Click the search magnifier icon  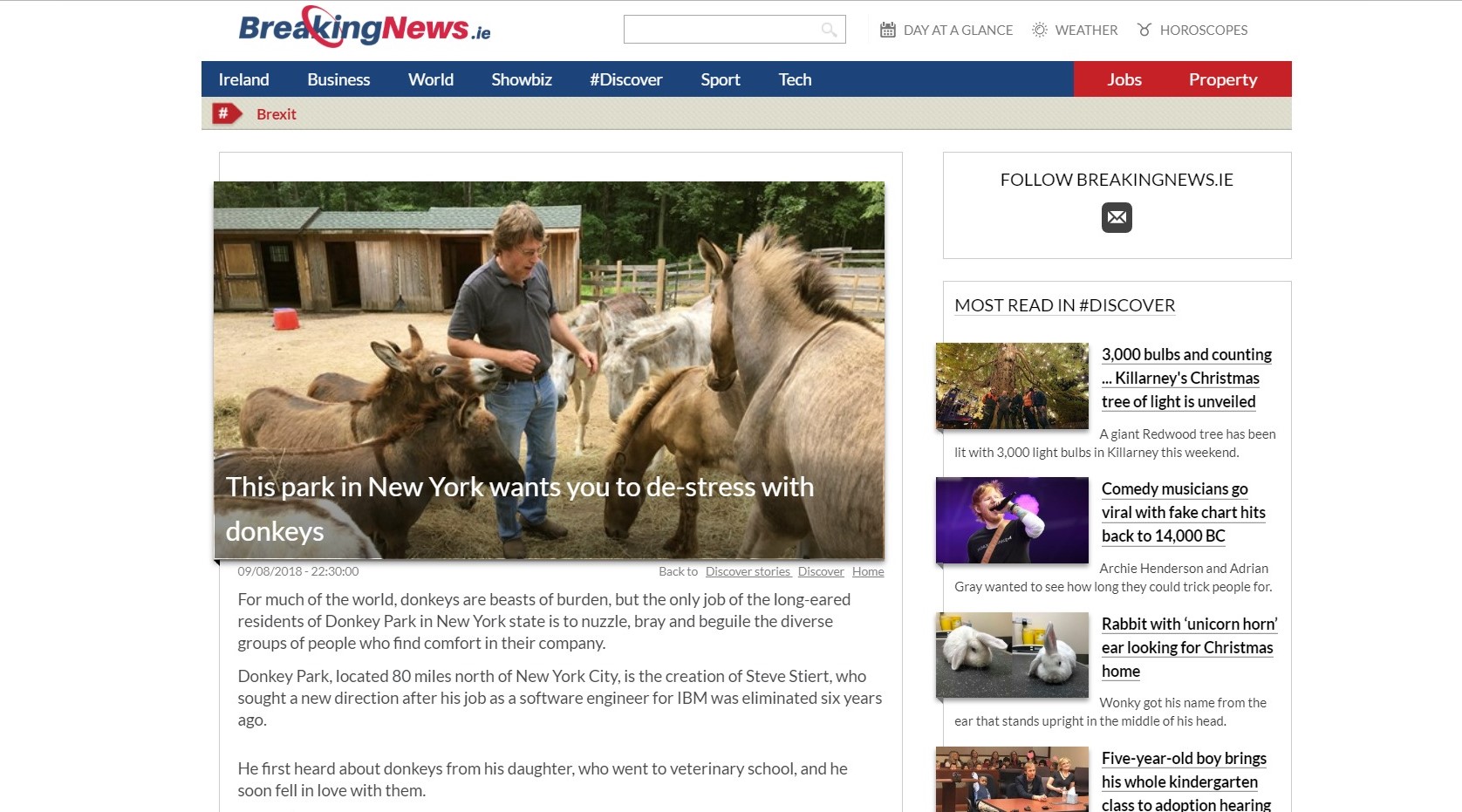(829, 30)
